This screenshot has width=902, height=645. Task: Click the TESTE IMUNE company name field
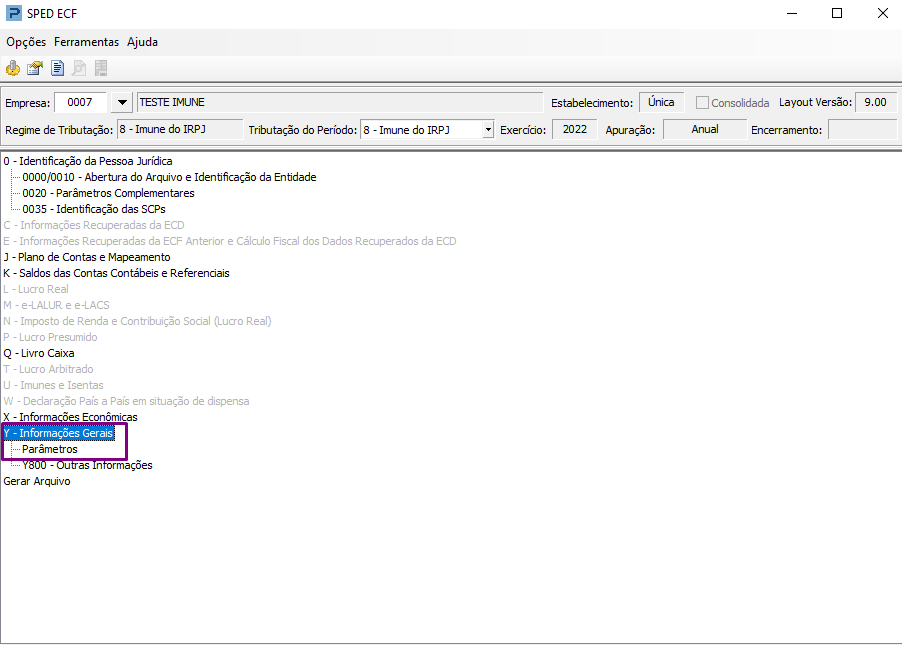click(x=340, y=102)
